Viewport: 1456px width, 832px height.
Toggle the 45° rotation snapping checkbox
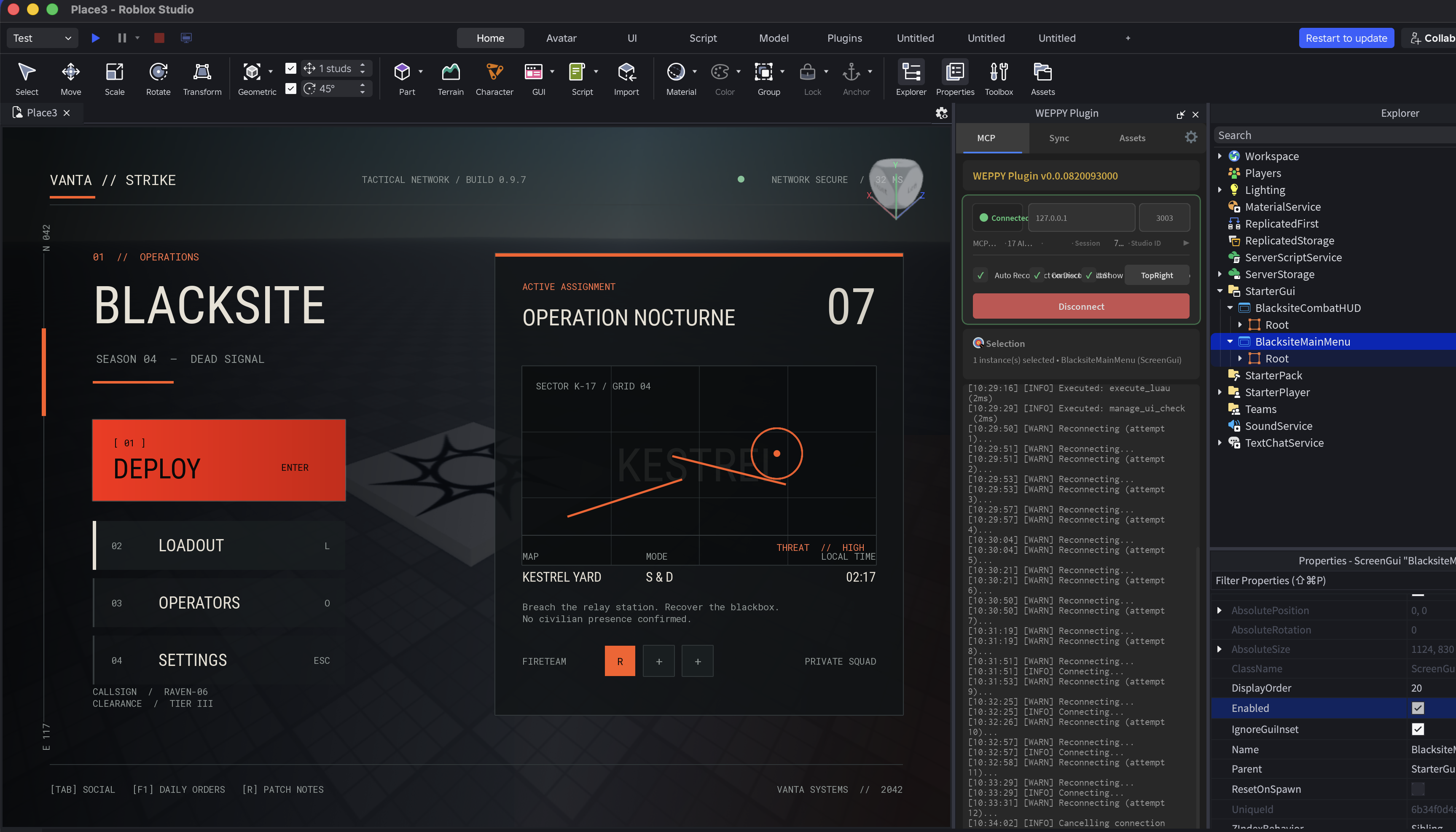click(x=291, y=89)
